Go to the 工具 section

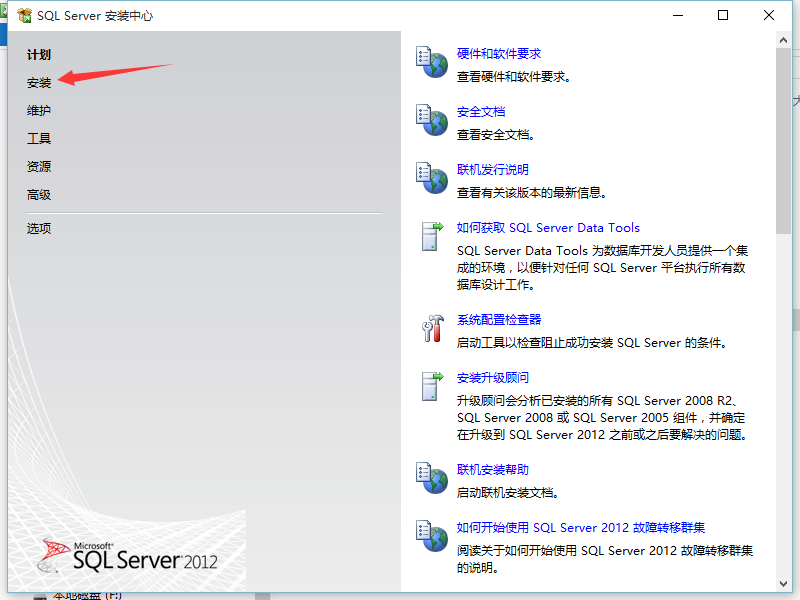[39, 139]
